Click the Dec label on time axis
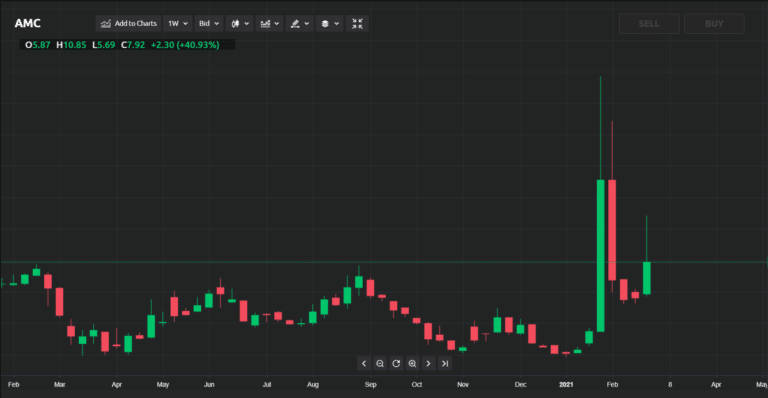This screenshot has width=768, height=398. [521, 385]
